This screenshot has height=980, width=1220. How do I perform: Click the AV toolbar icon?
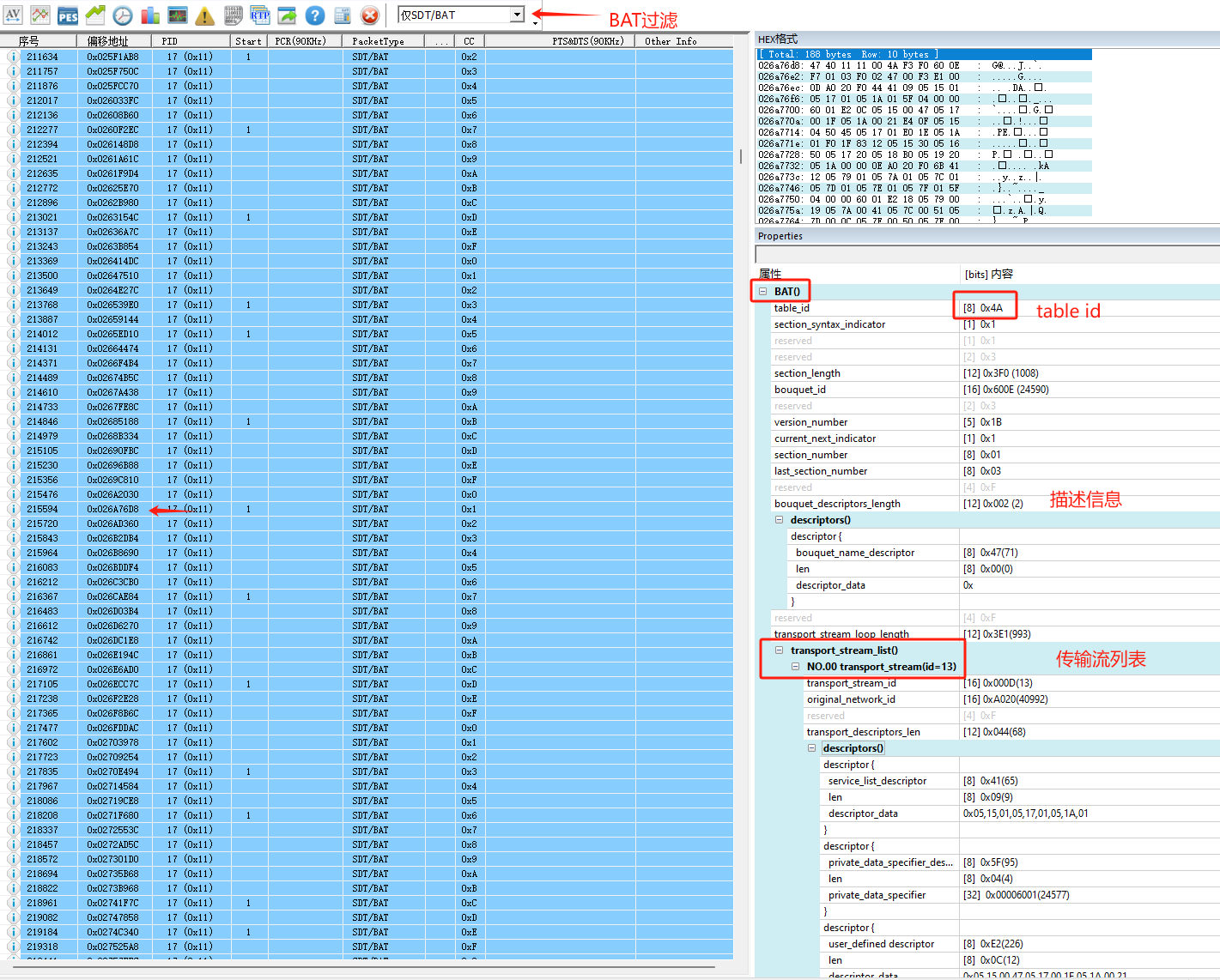pyautogui.click(x=13, y=15)
